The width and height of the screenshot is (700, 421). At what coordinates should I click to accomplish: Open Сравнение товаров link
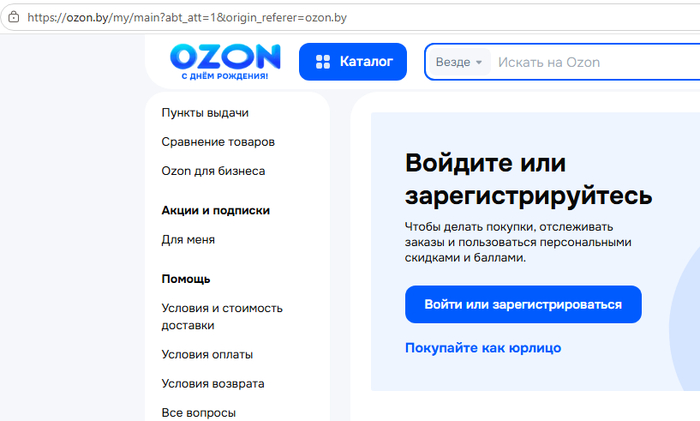(x=218, y=142)
